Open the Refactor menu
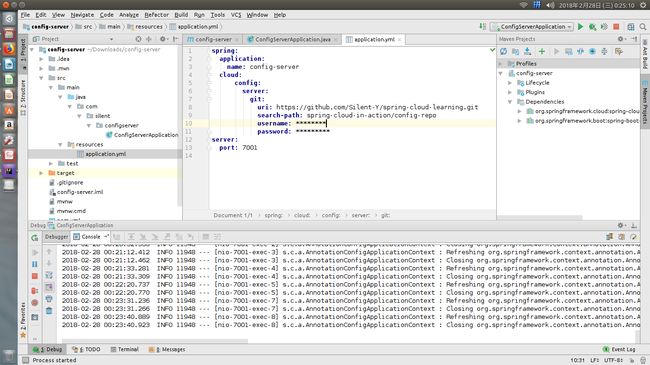This screenshot has height=365, width=650. pos(156,15)
